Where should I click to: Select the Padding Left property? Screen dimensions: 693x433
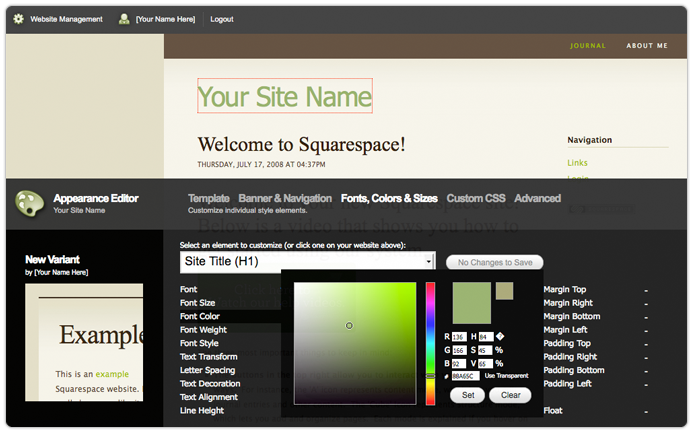567,384
